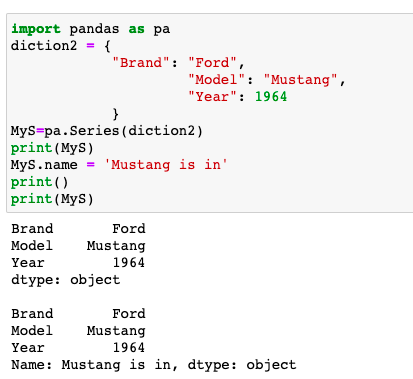Click the final 'print(MyS)' line of the cell
Viewport: 413px width, 379px height.
[52, 199]
